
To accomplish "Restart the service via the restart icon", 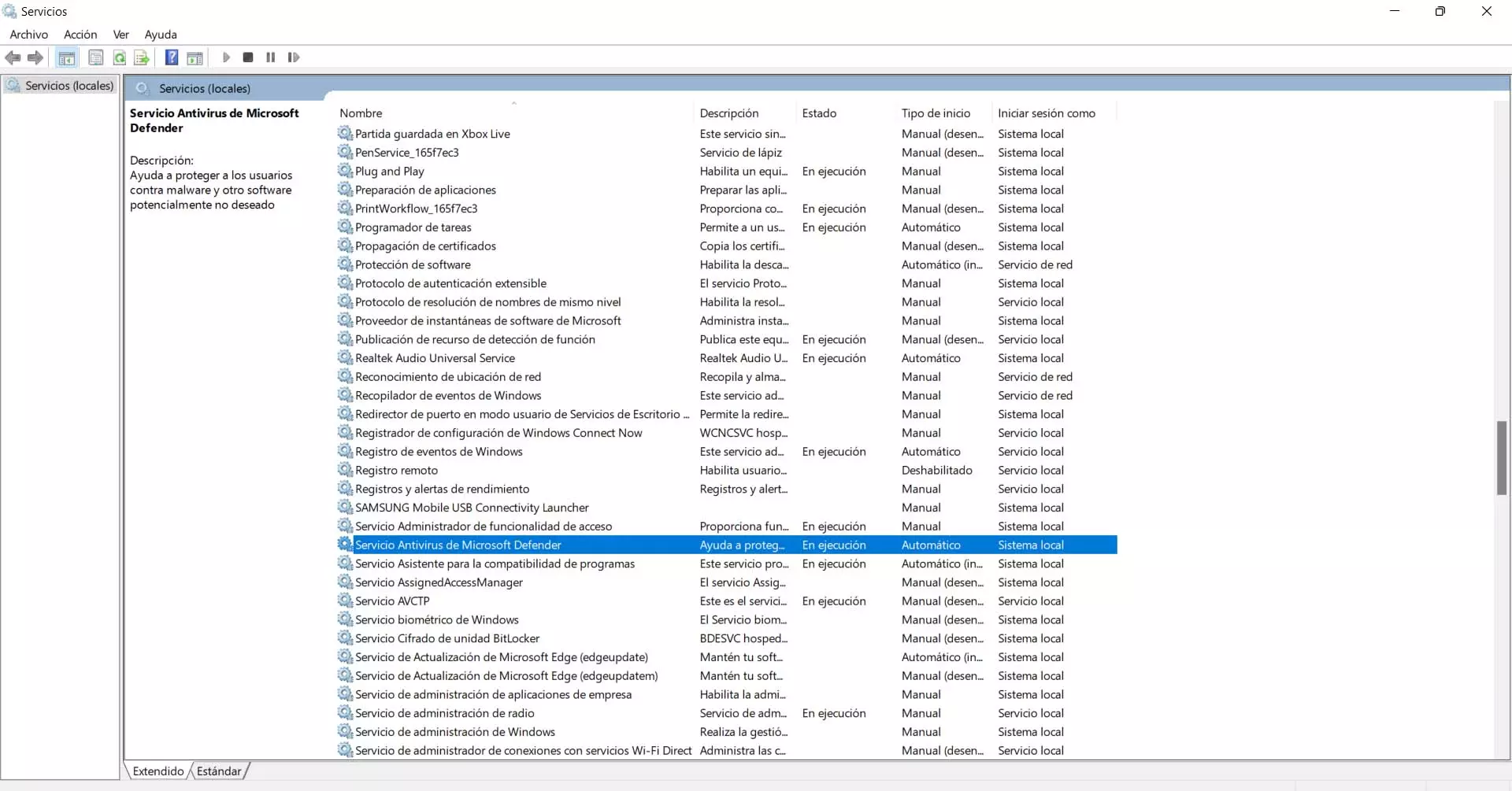I will click(x=293, y=57).
